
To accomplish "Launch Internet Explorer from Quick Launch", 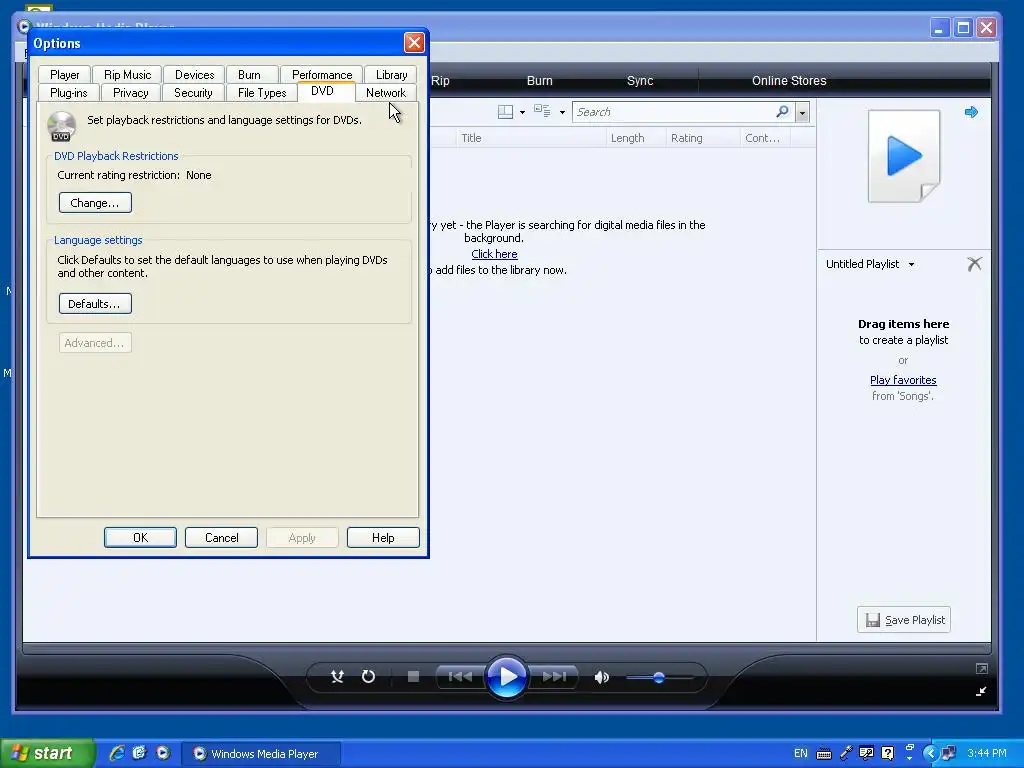I will click(117, 753).
